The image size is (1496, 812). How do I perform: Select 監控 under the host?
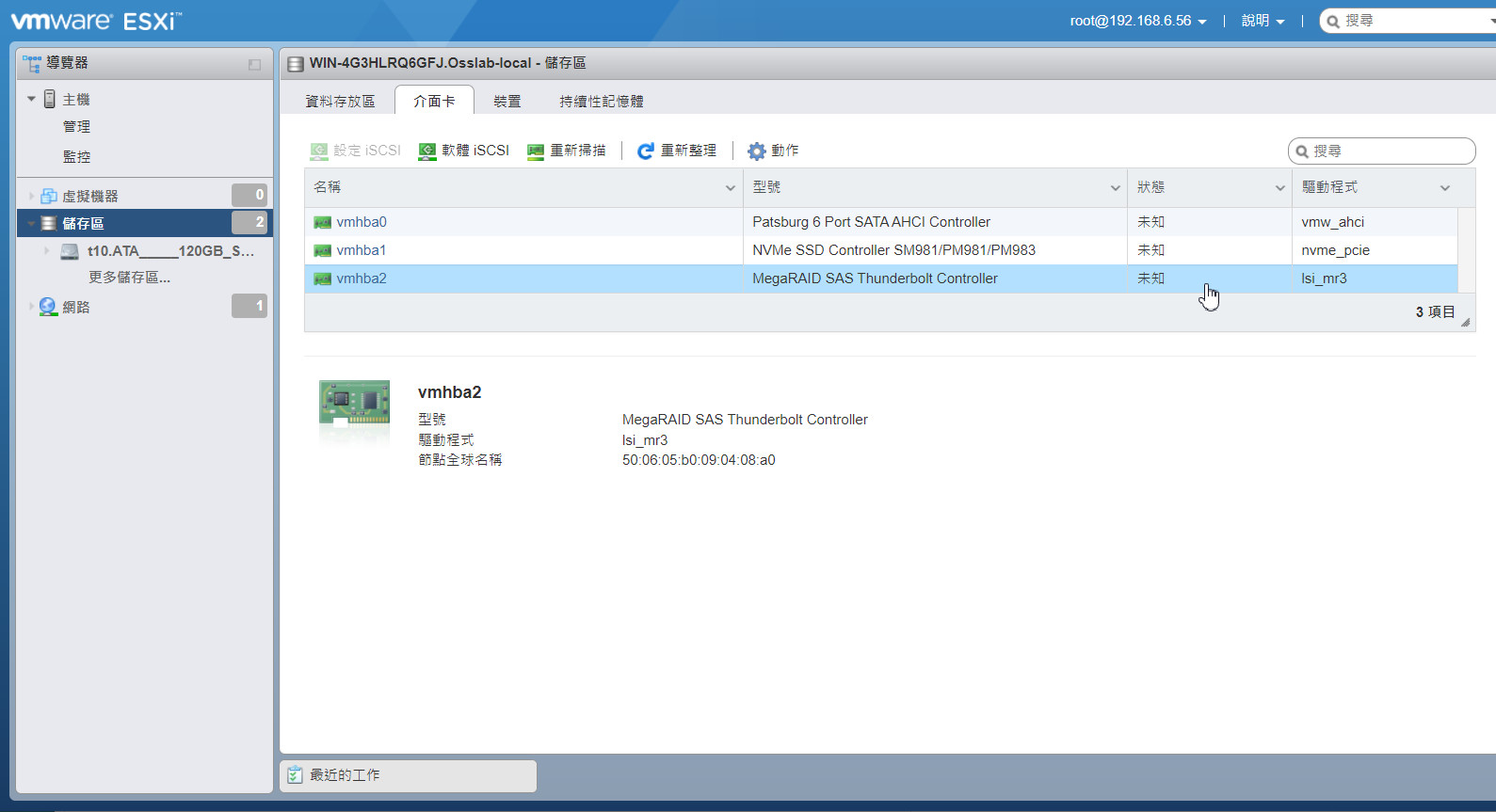76,157
